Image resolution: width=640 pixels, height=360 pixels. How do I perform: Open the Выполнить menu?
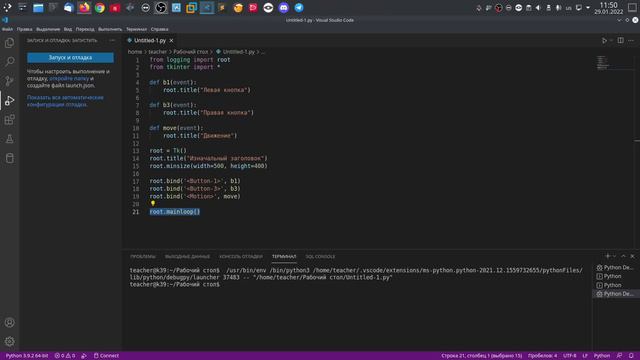point(110,29)
